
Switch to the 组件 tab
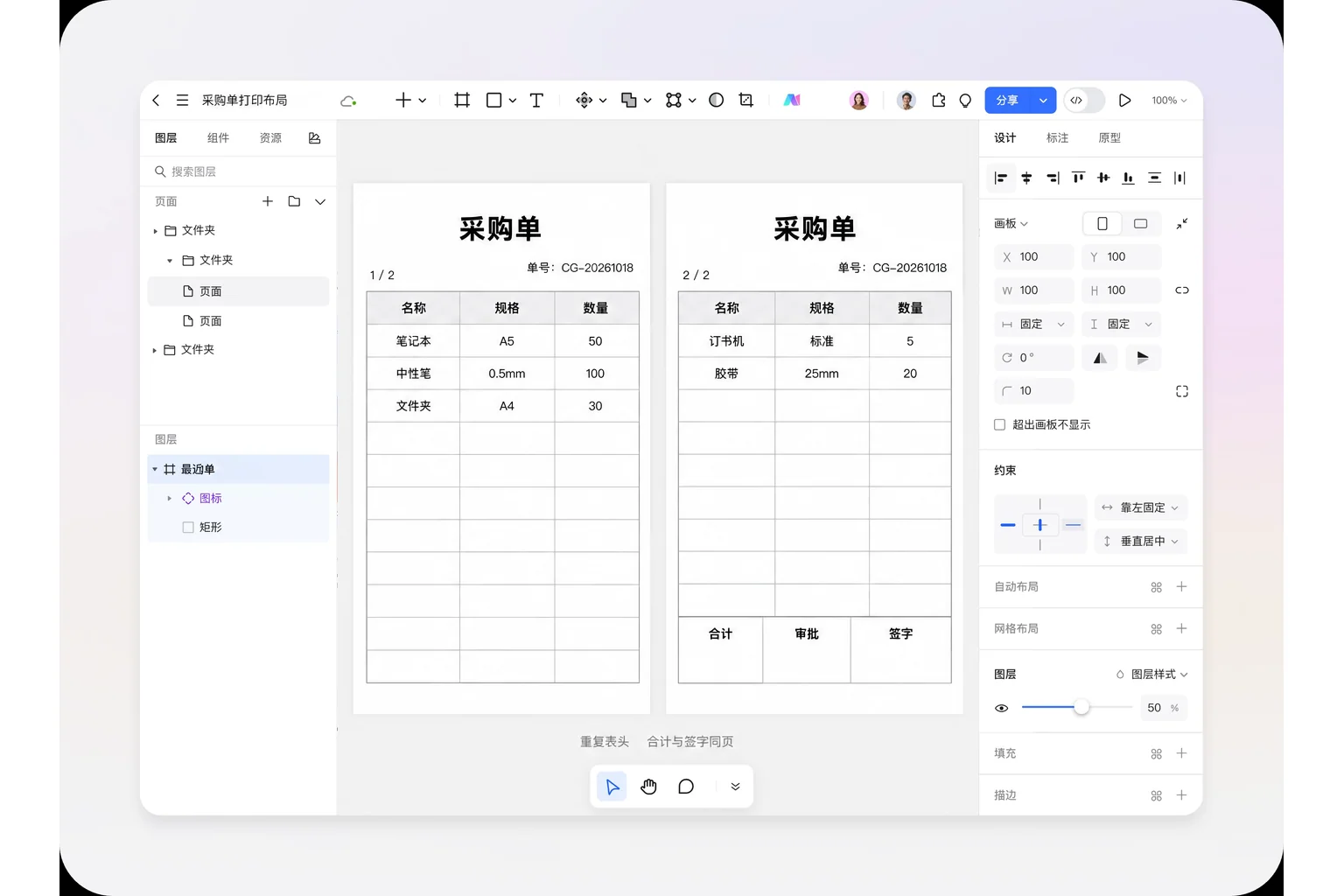(218, 138)
